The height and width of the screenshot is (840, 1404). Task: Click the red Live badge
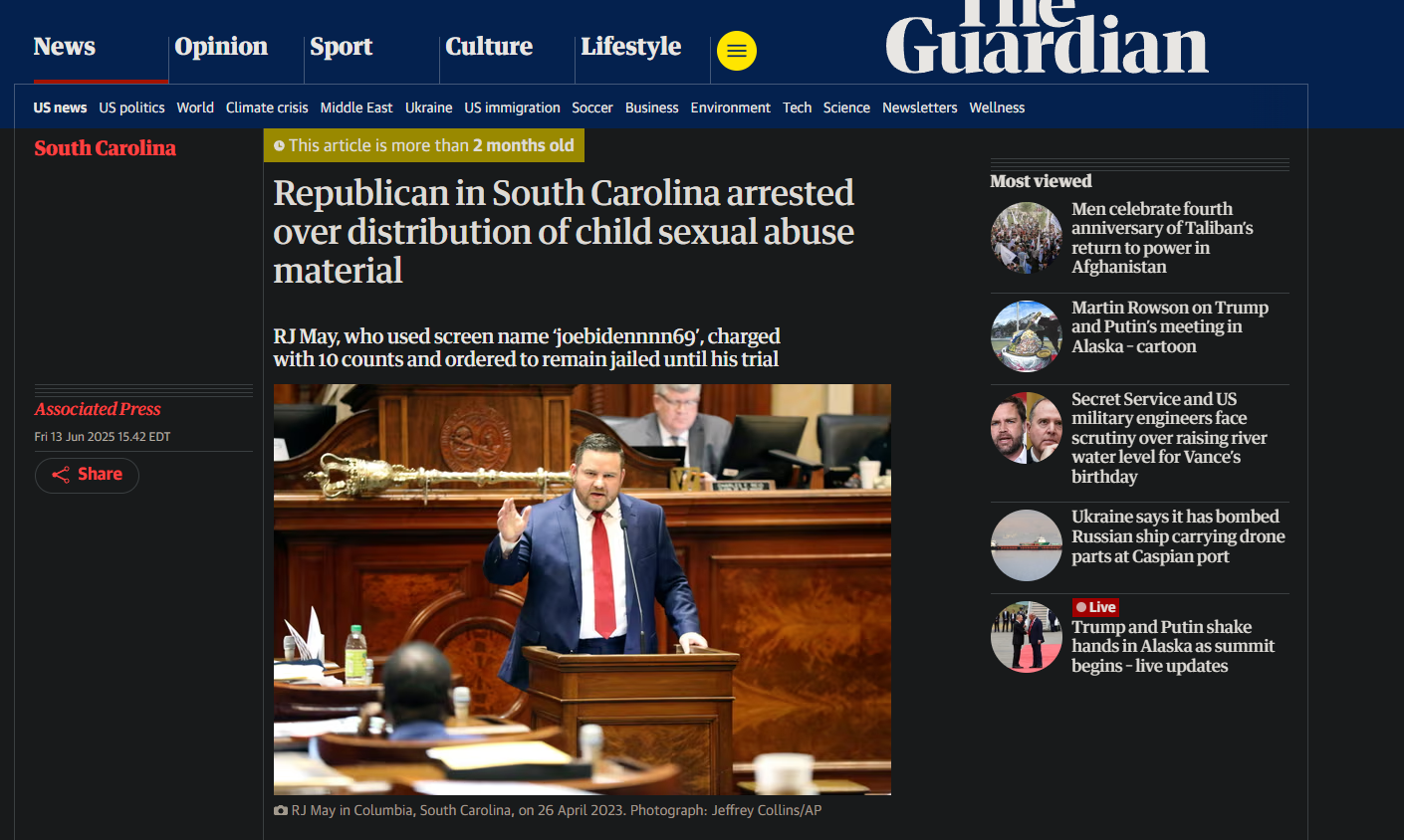click(1095, 607)
